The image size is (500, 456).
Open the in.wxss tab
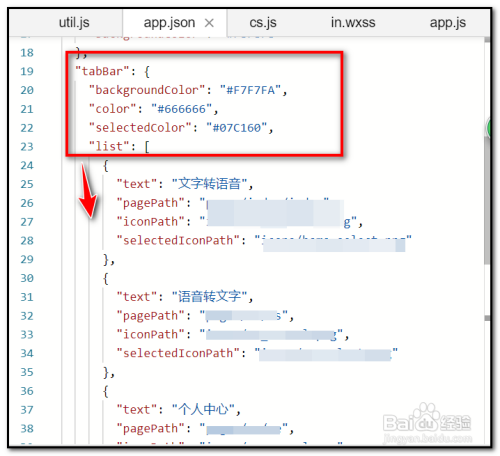pyautogui.click(x=353, y=23)
